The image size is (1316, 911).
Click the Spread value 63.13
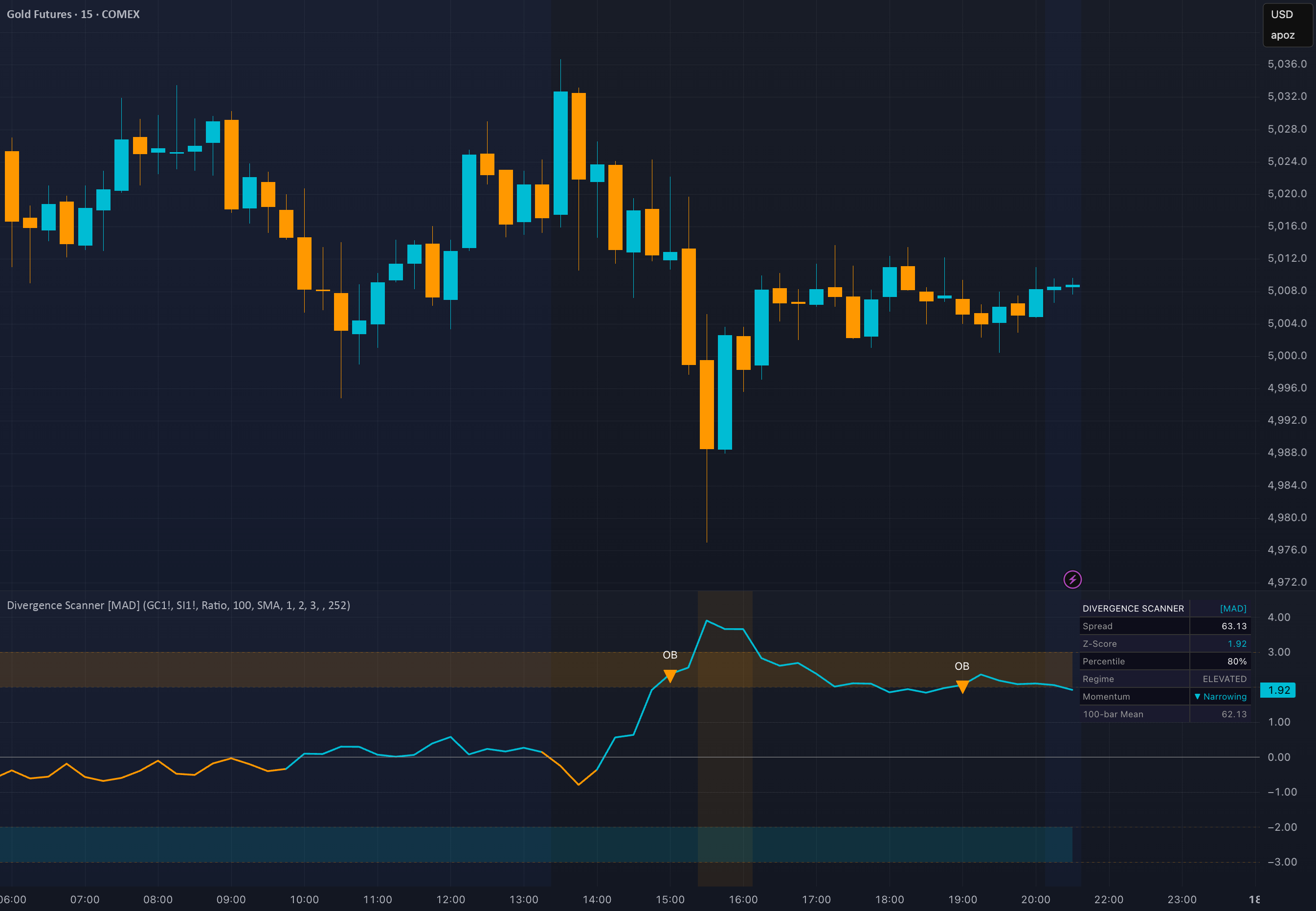1234,626
